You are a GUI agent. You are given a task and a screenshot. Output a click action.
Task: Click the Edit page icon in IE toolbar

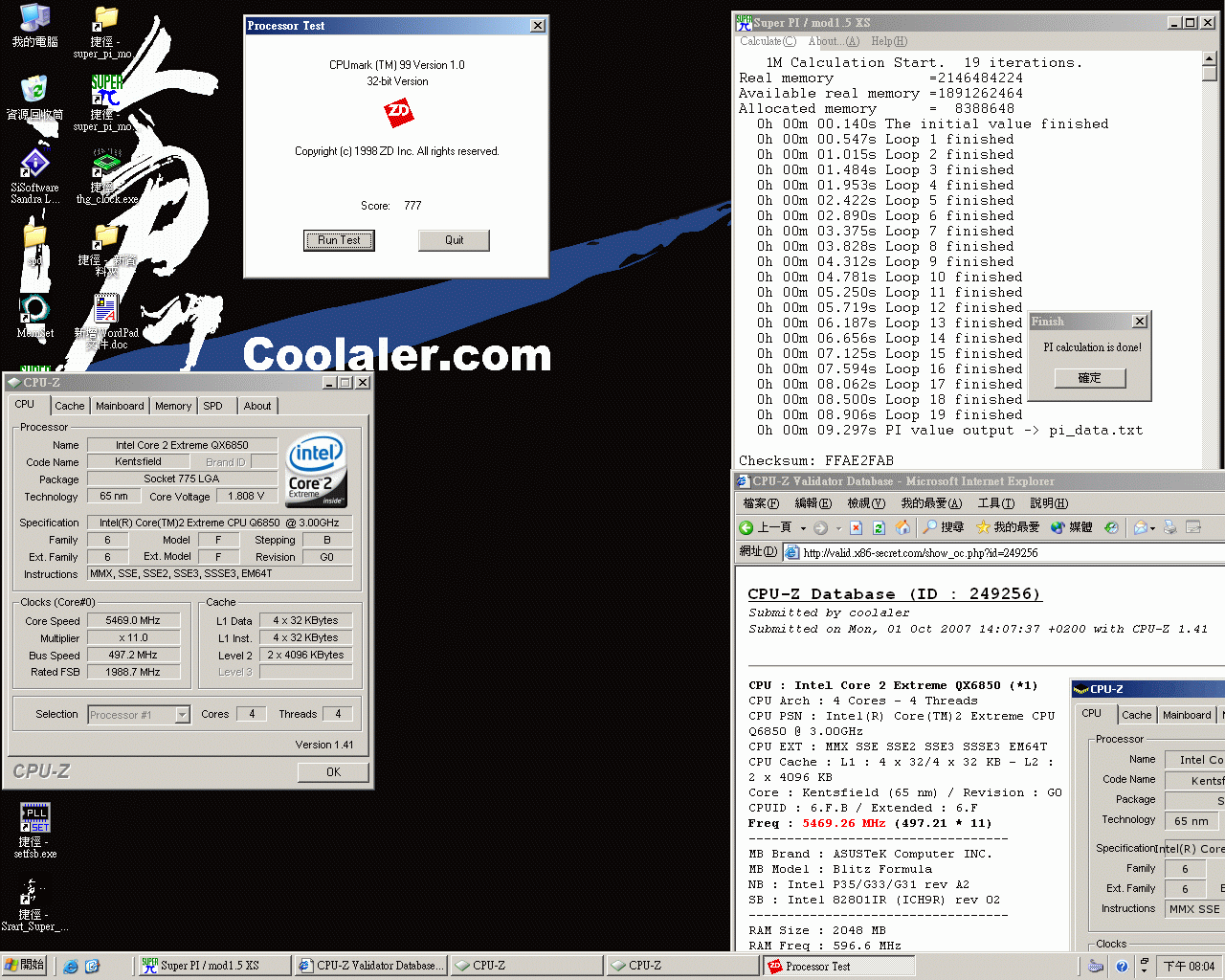point(1193,527)
